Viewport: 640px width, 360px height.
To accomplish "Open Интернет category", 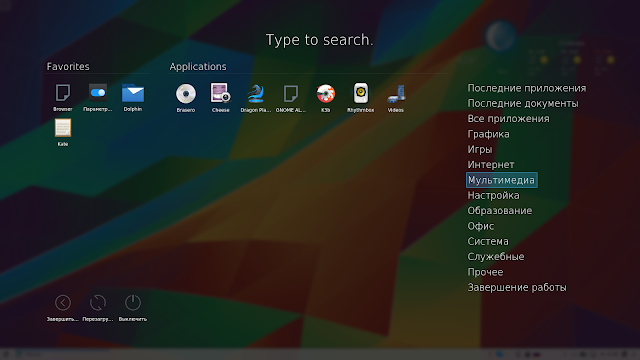I will (491, 165).
